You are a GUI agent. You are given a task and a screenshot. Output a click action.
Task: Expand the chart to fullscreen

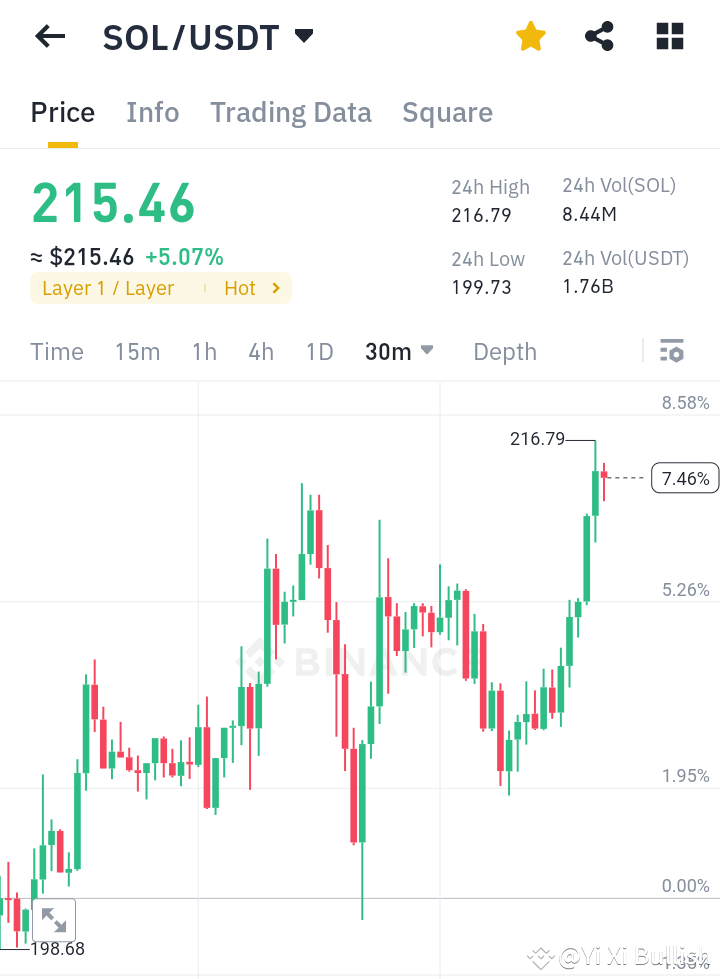pyautogui.click(x=53, y=920)
